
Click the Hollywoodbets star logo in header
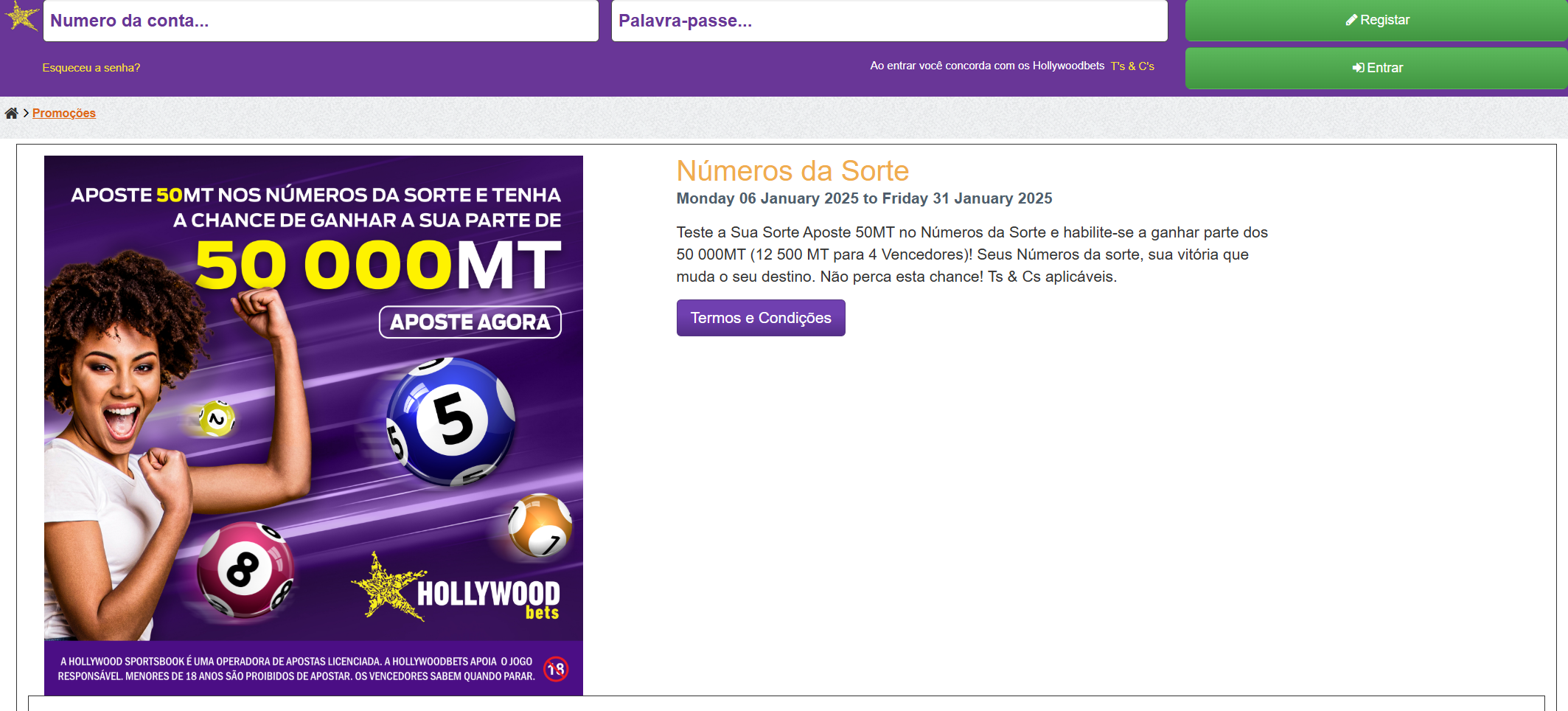(22, 16)
